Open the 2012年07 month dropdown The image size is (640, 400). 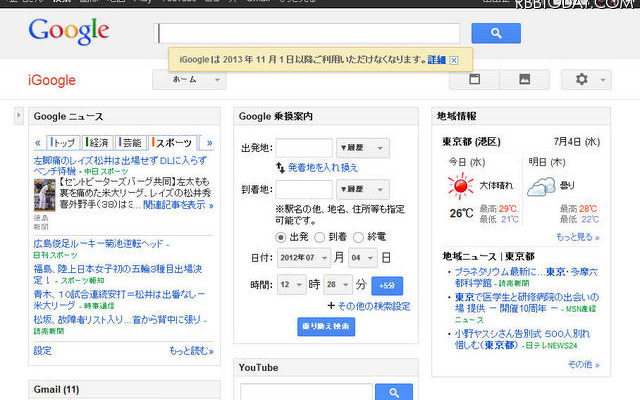304,258
